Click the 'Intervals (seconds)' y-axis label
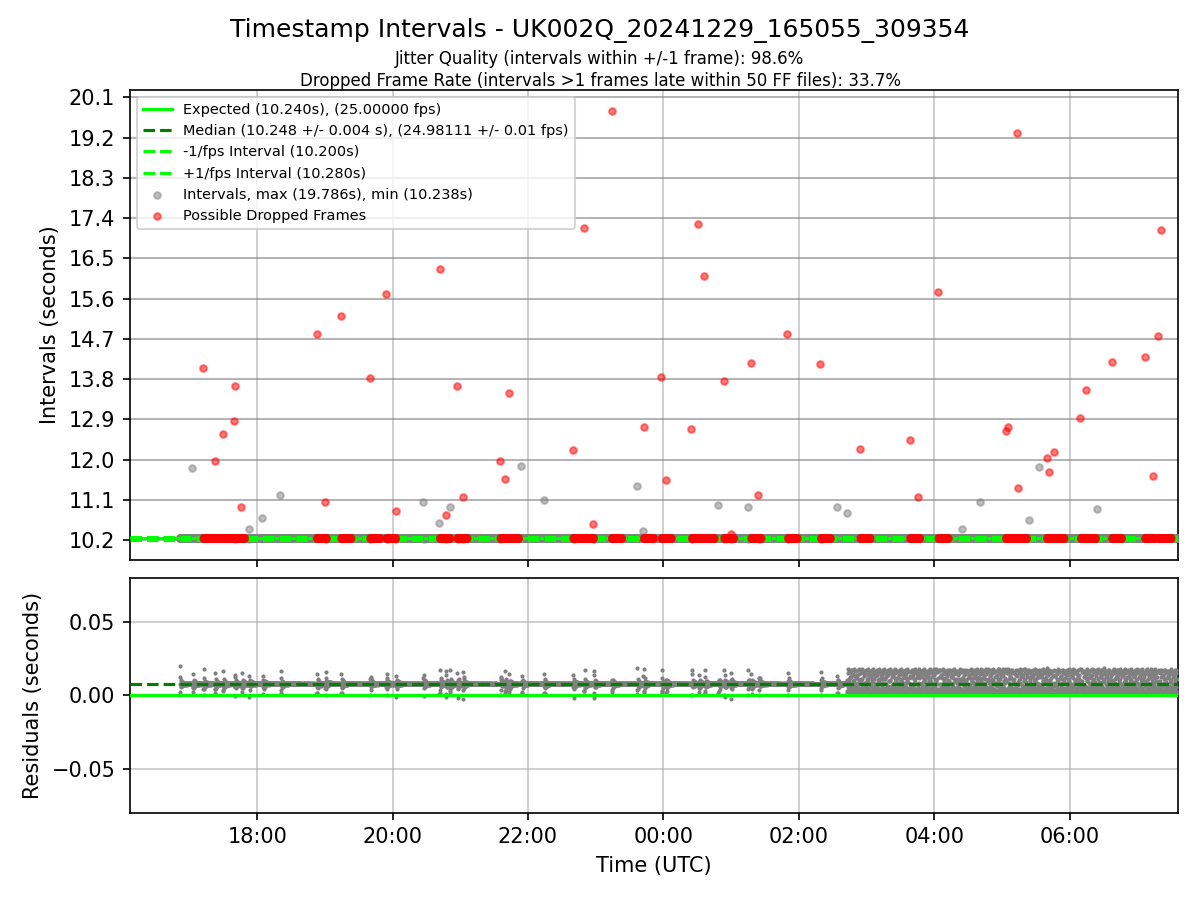The height and width of the screenshot is (900, 1200). (49, 325)
